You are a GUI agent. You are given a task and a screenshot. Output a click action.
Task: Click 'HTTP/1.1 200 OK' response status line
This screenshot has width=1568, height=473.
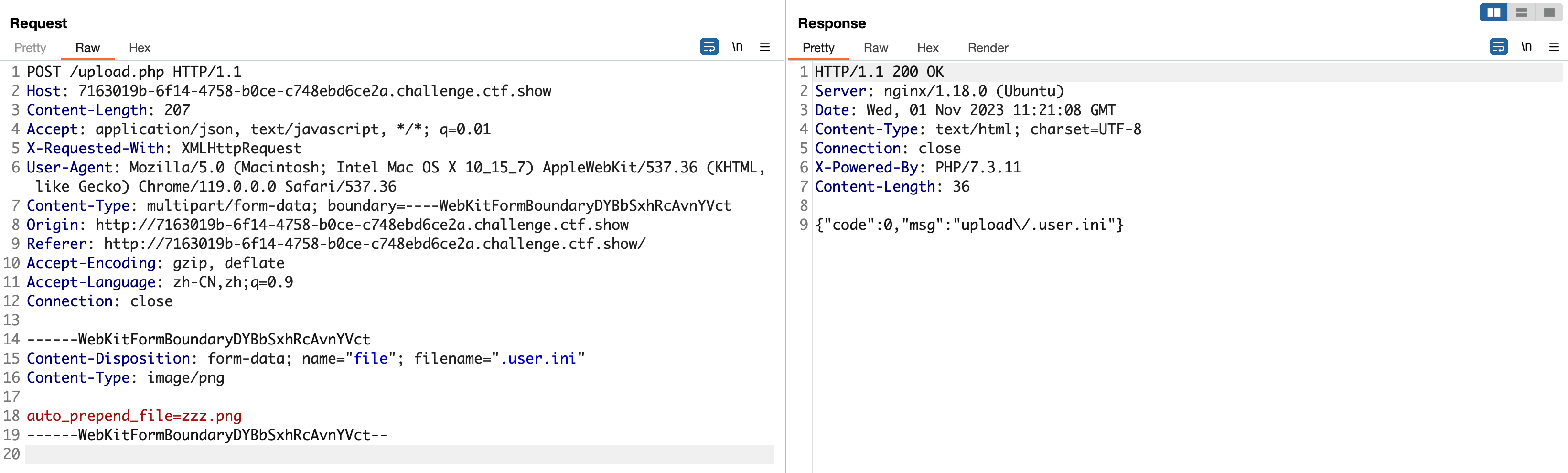880,72
